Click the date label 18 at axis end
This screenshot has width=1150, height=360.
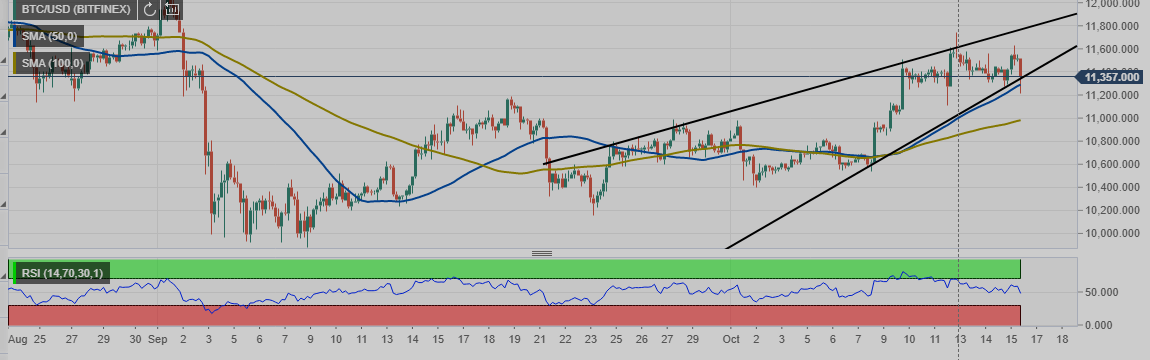tap(1062, 340)
